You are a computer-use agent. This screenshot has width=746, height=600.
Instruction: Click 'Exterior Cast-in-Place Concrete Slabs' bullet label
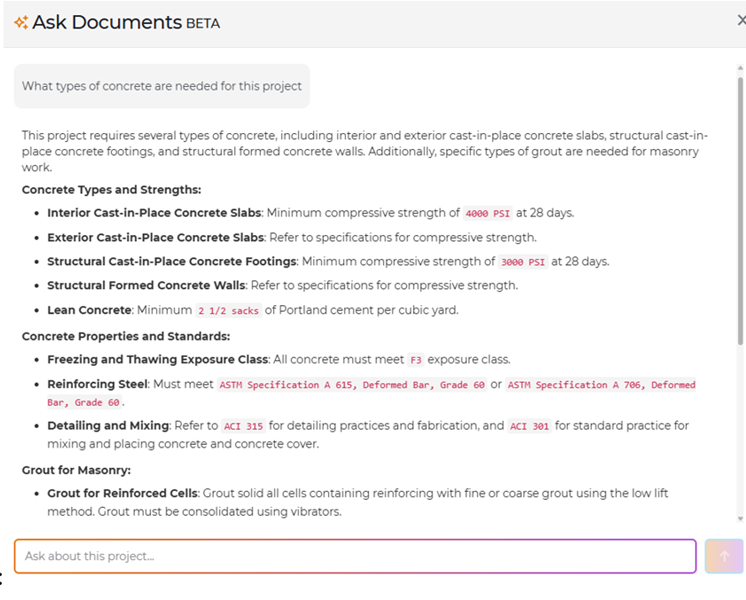click(x=156, y=237)
